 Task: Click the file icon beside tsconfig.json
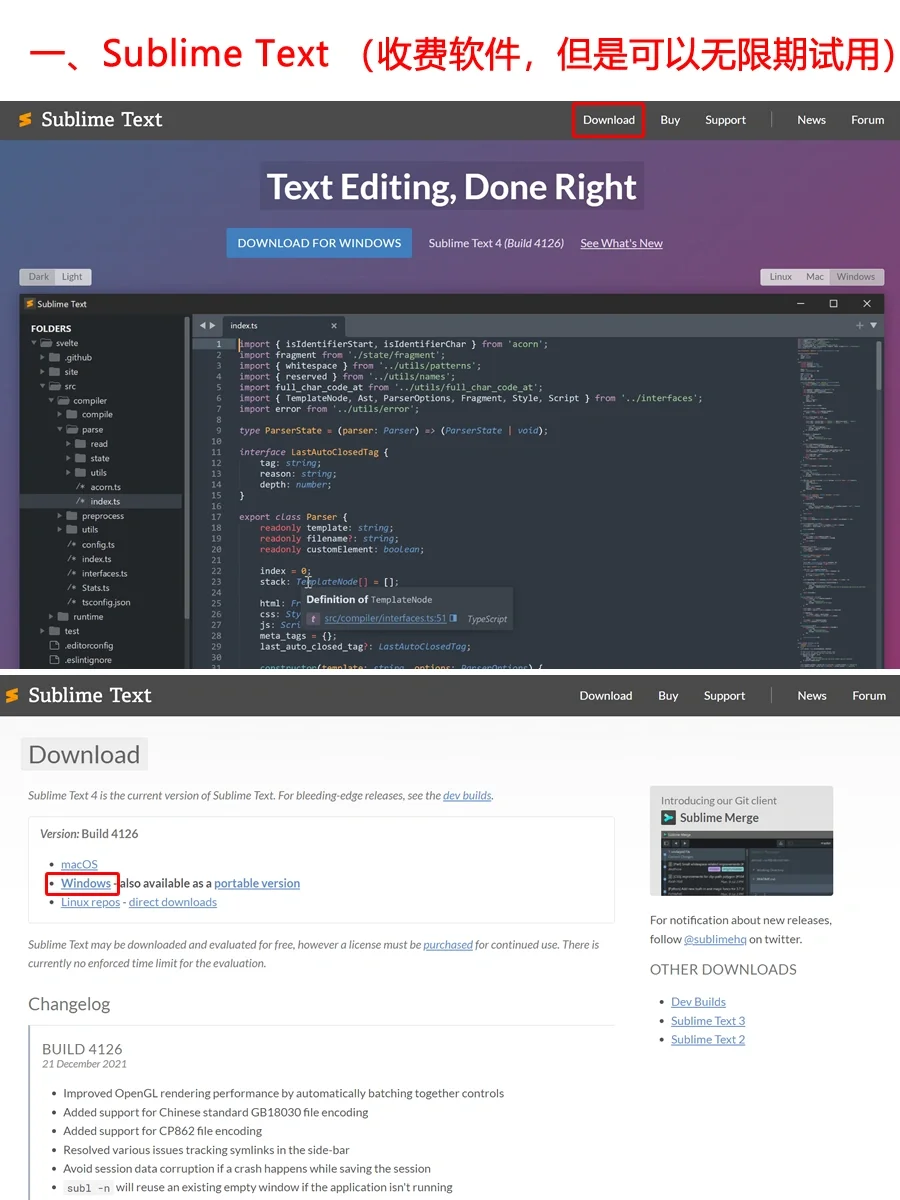pyautogui.click(x=72, y=602)
